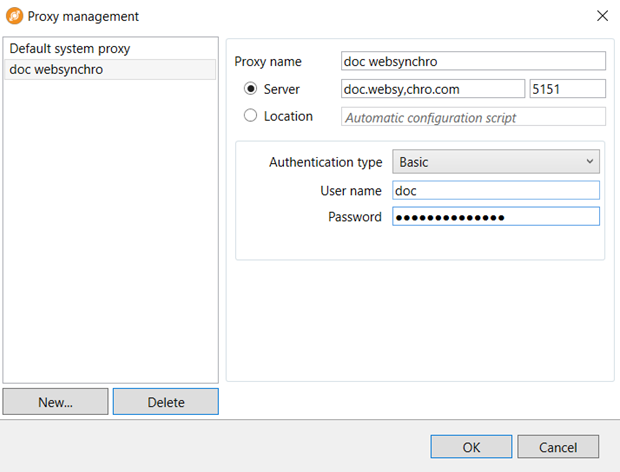
Task: Click the Delete button
Action: tap(166, 402)
